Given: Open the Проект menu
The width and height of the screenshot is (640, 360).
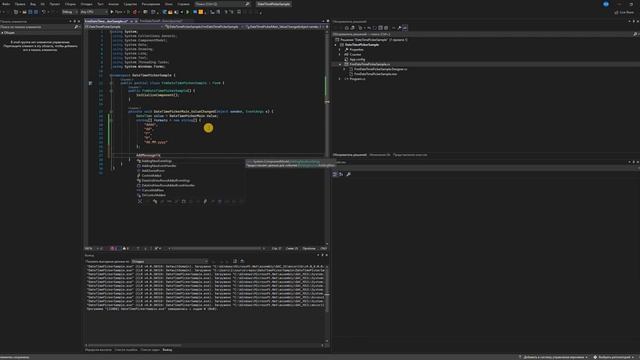Looking at the screenshot, I should [55, 4].
